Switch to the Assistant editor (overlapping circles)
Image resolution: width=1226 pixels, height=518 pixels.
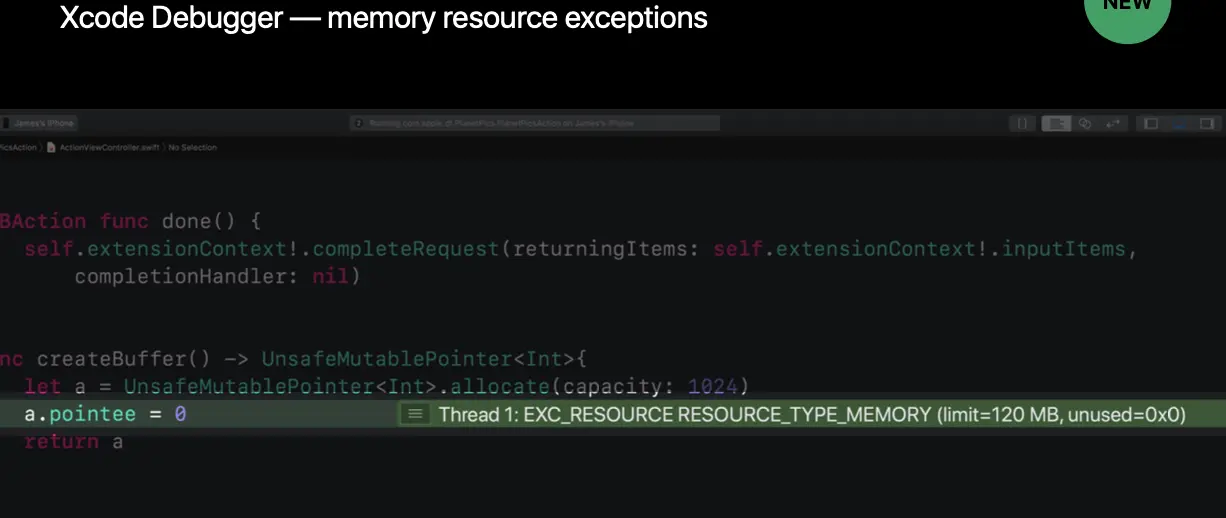pos(1085,123)
